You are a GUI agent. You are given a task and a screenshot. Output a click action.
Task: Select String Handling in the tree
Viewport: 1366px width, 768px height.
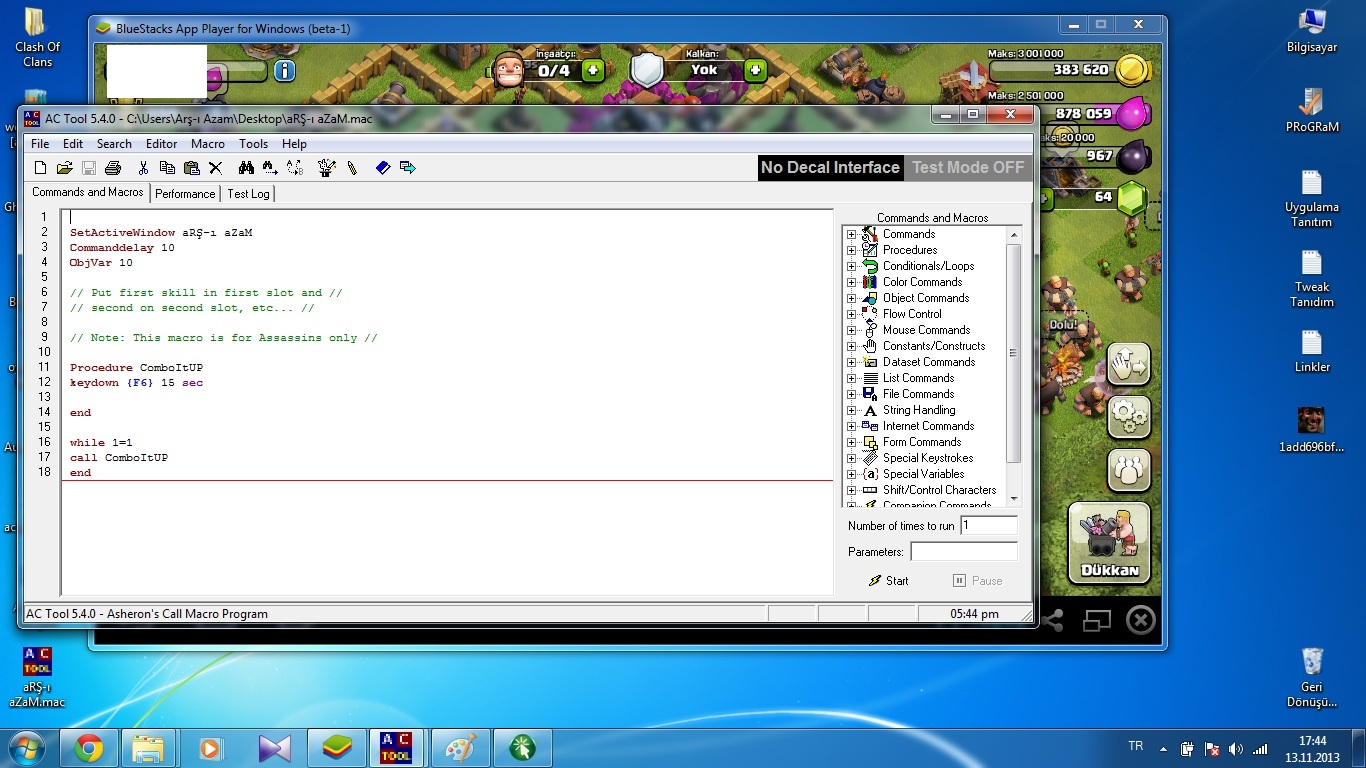[x=919, y=410]
